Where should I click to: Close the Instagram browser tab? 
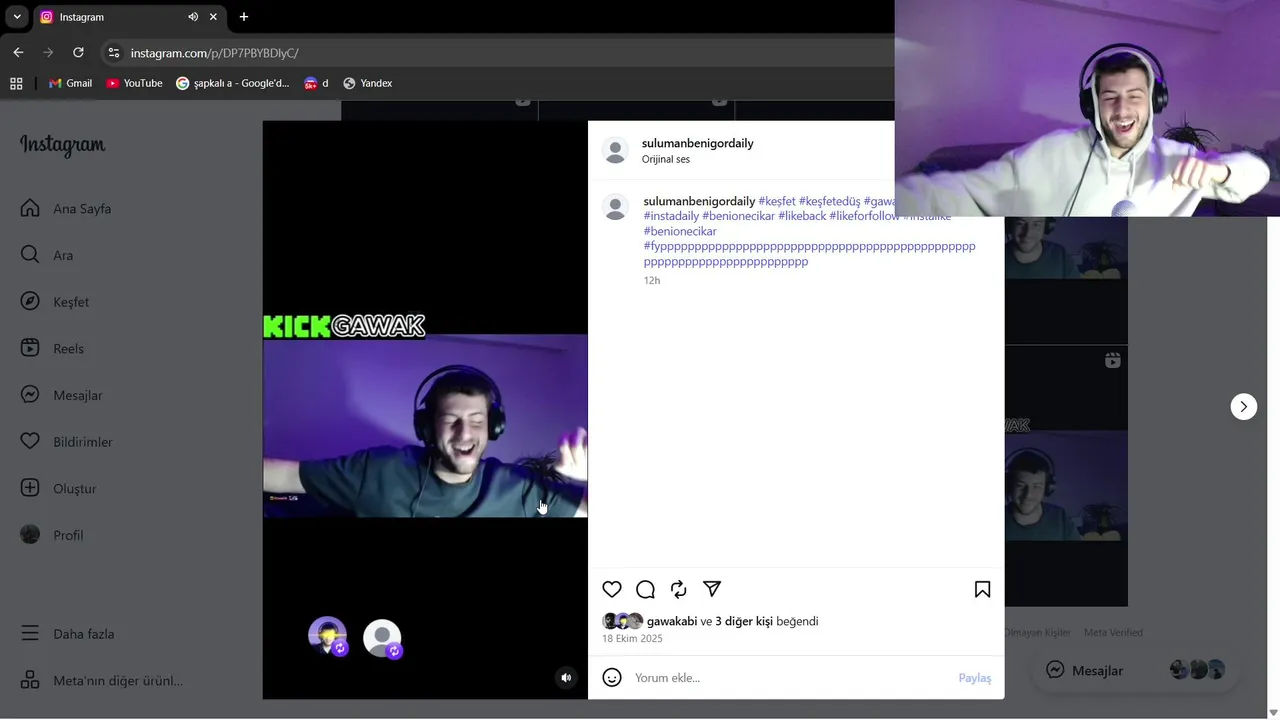[x=213, y=17]
